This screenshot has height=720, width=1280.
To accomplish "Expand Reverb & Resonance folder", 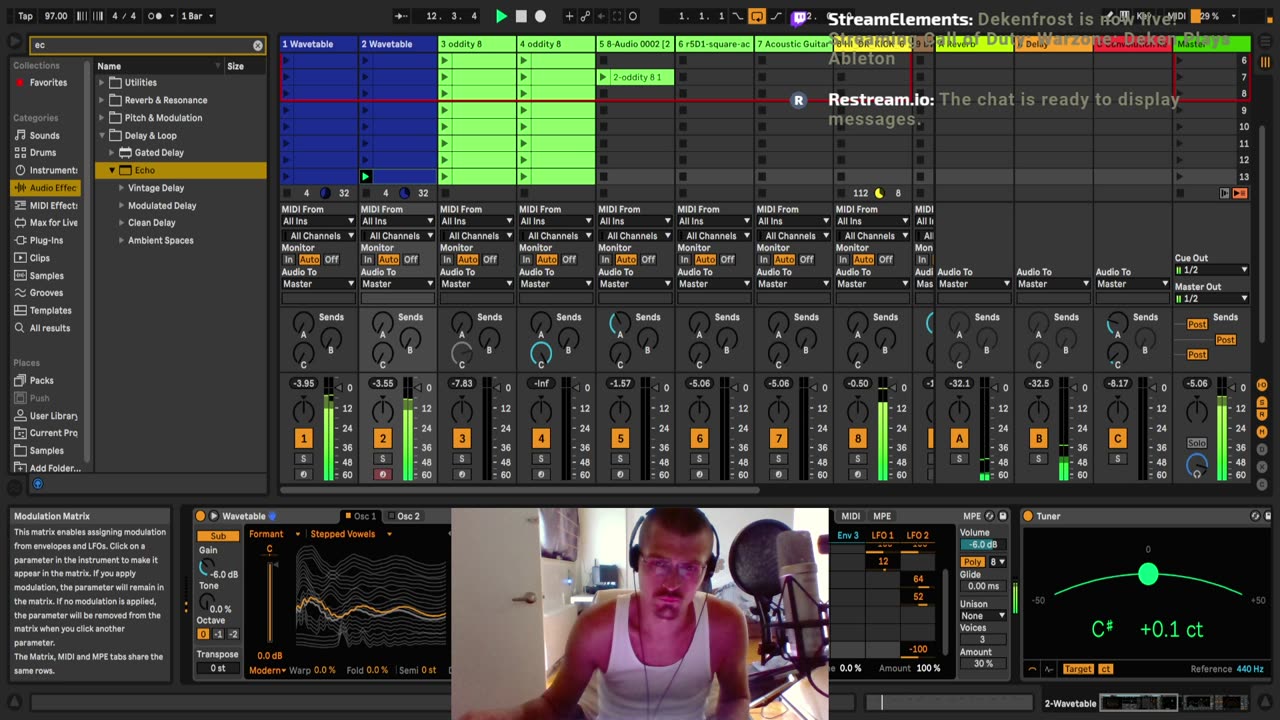I will 101,100.
